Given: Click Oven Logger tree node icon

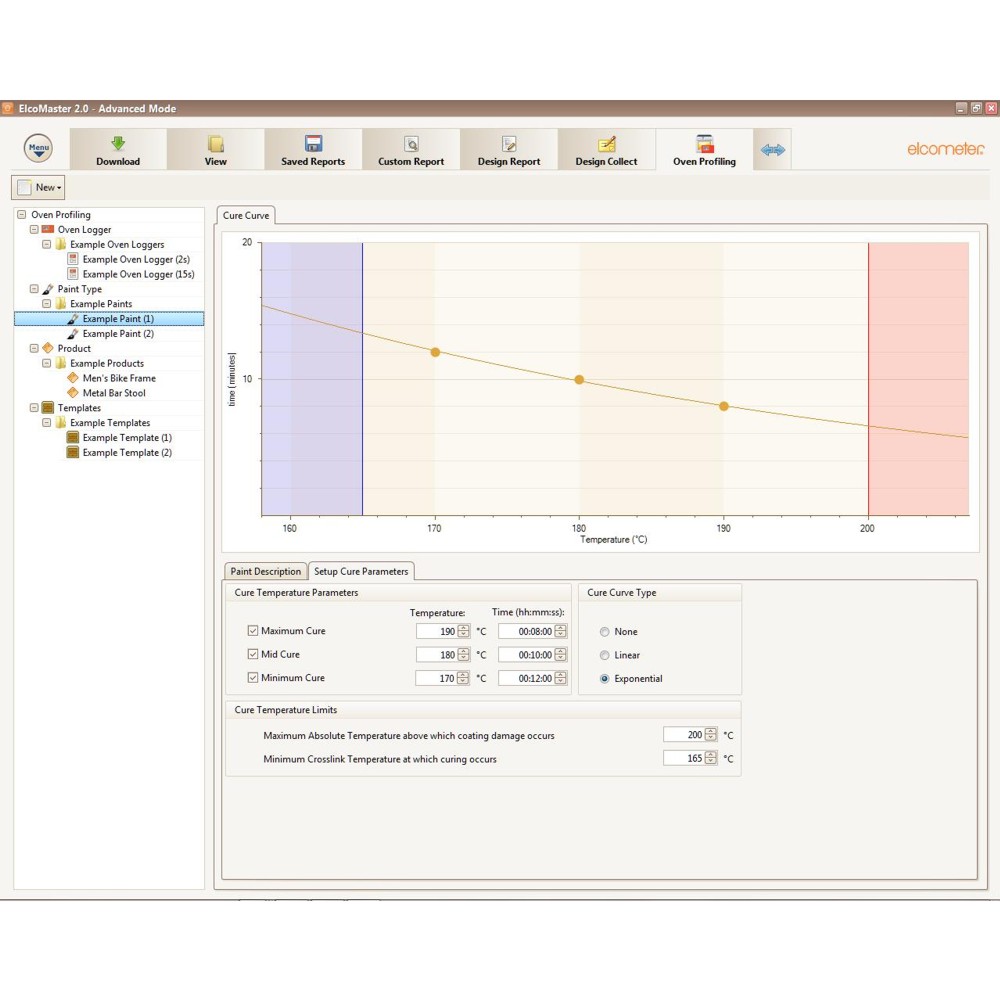Looking at the screenshot, I should pos(48,229).
